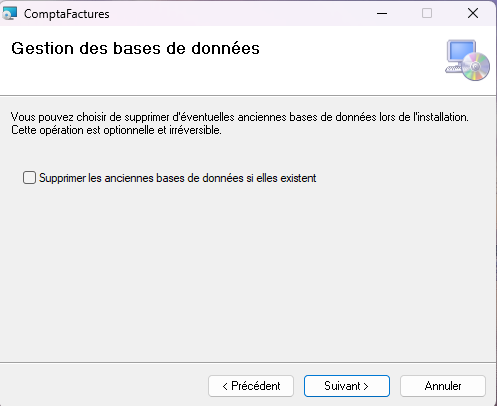Viewport: 497px width, 406px height.
Task: Go back using the Précédent button
Action: pyautogui.click(x=251, y=386)
